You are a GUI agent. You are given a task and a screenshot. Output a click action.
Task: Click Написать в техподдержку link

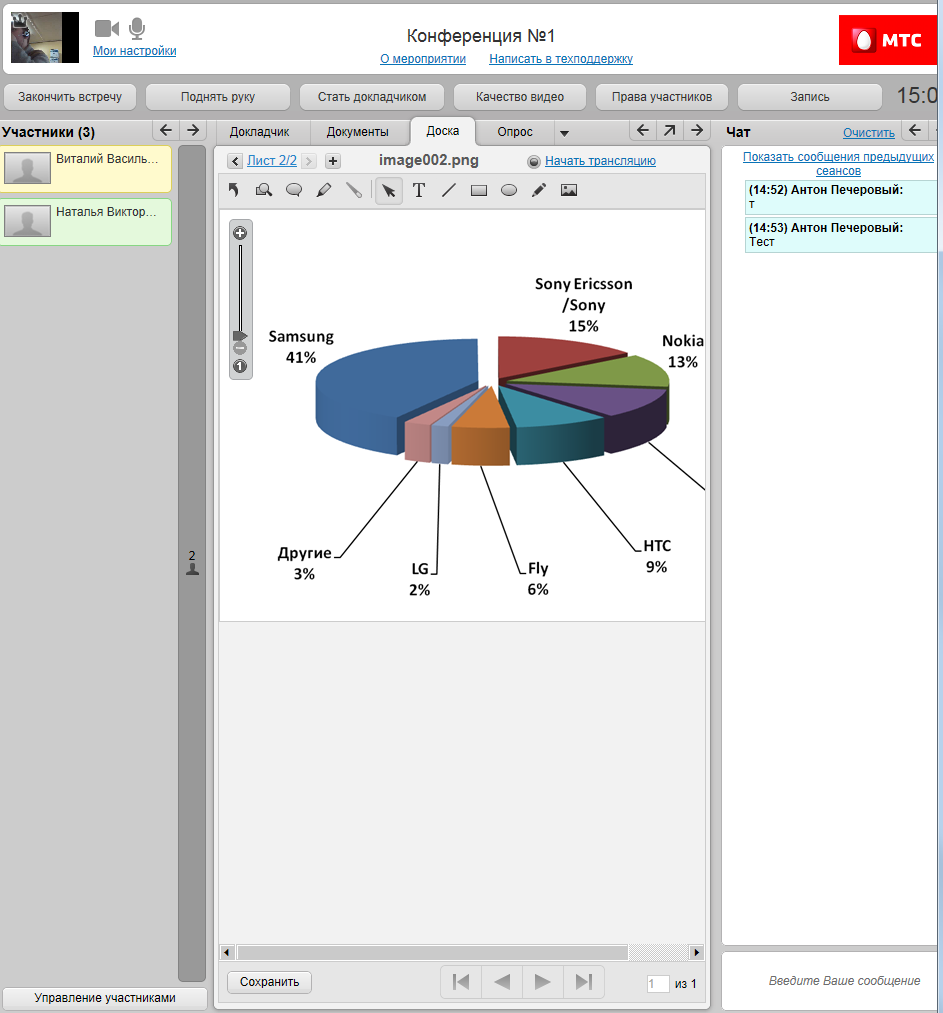tap(561, 59)
